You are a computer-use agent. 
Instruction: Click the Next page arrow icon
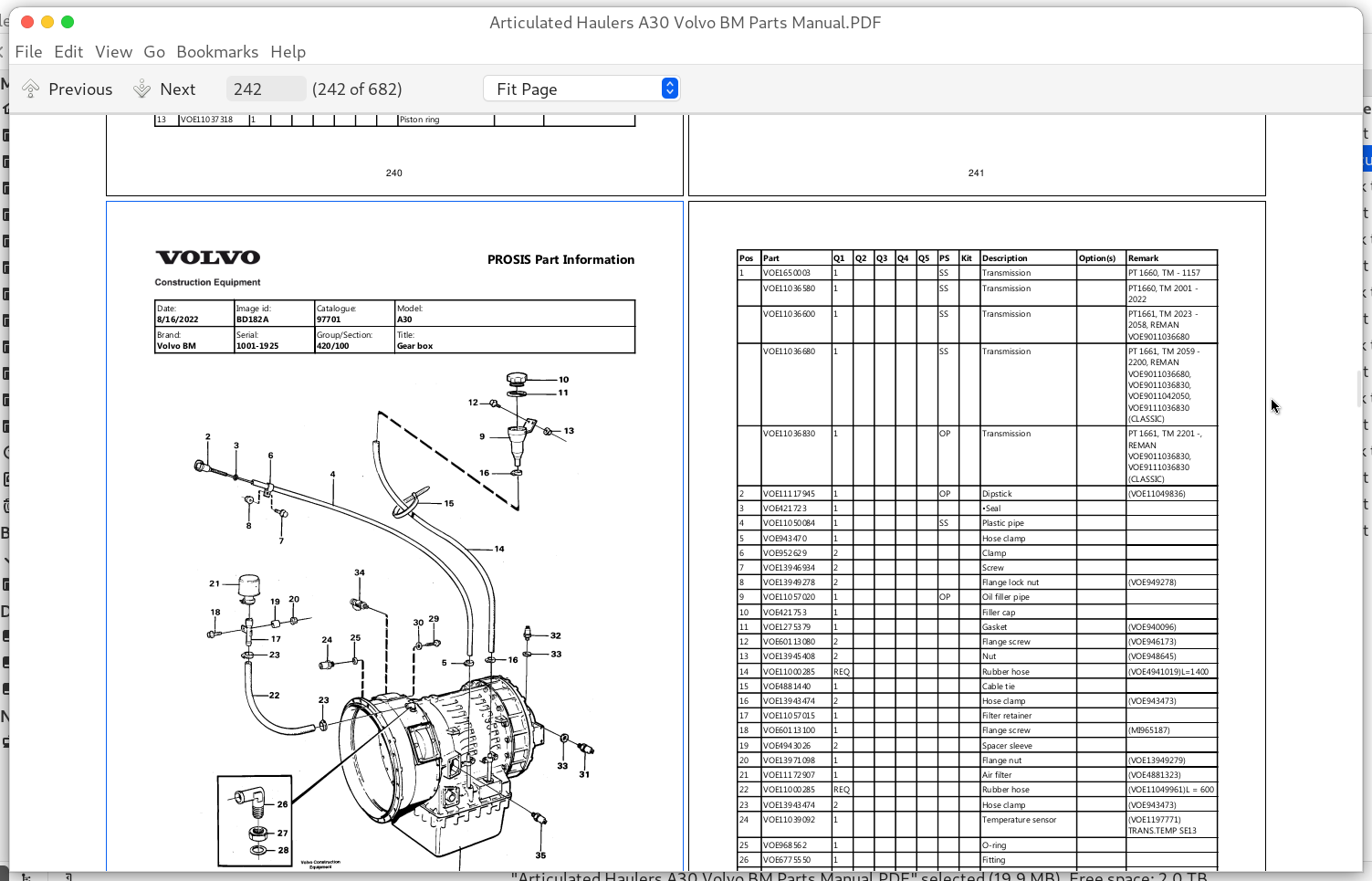point(142,87)
